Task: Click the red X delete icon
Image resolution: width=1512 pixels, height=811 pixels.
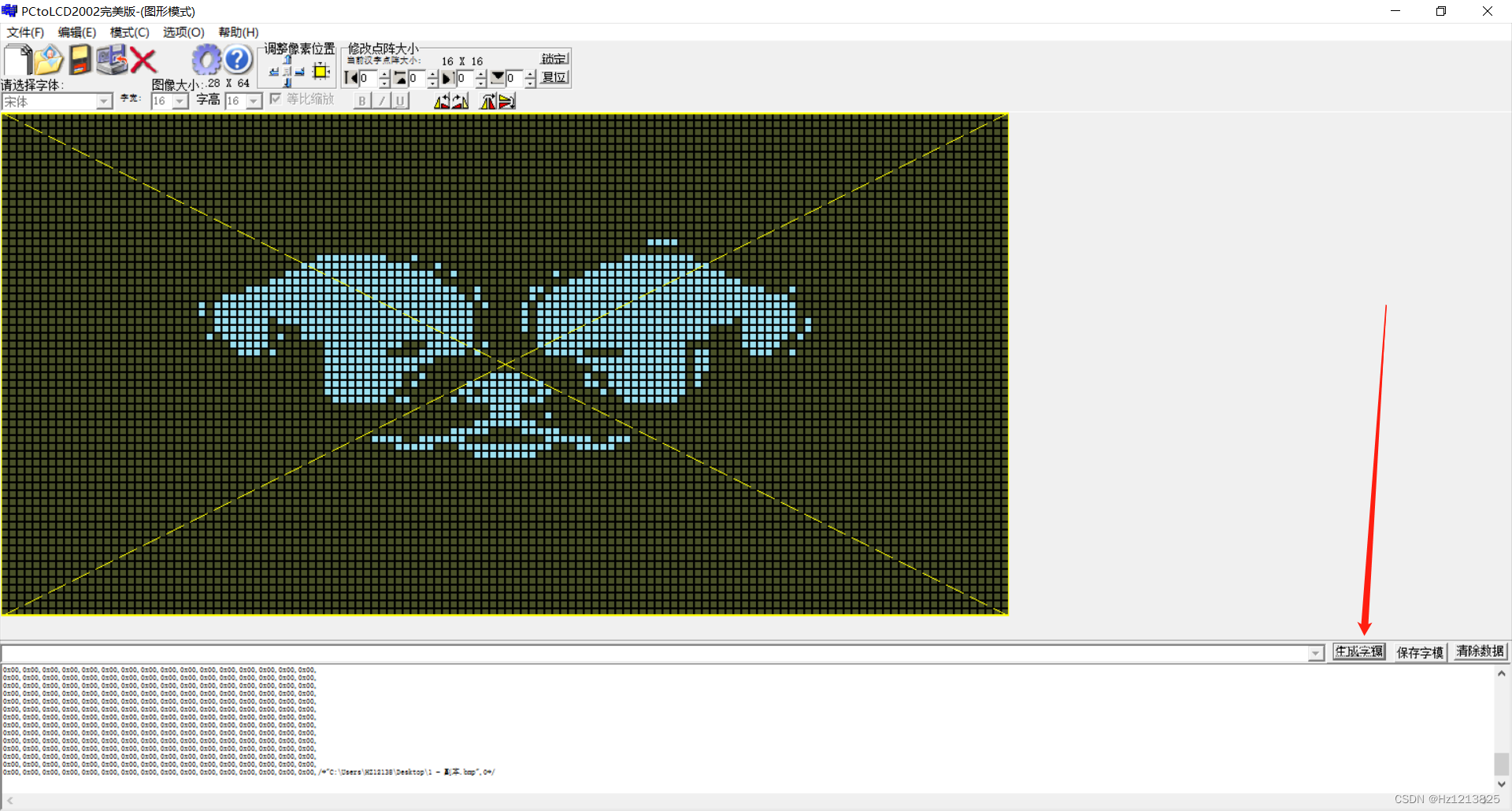Action: 143,61
